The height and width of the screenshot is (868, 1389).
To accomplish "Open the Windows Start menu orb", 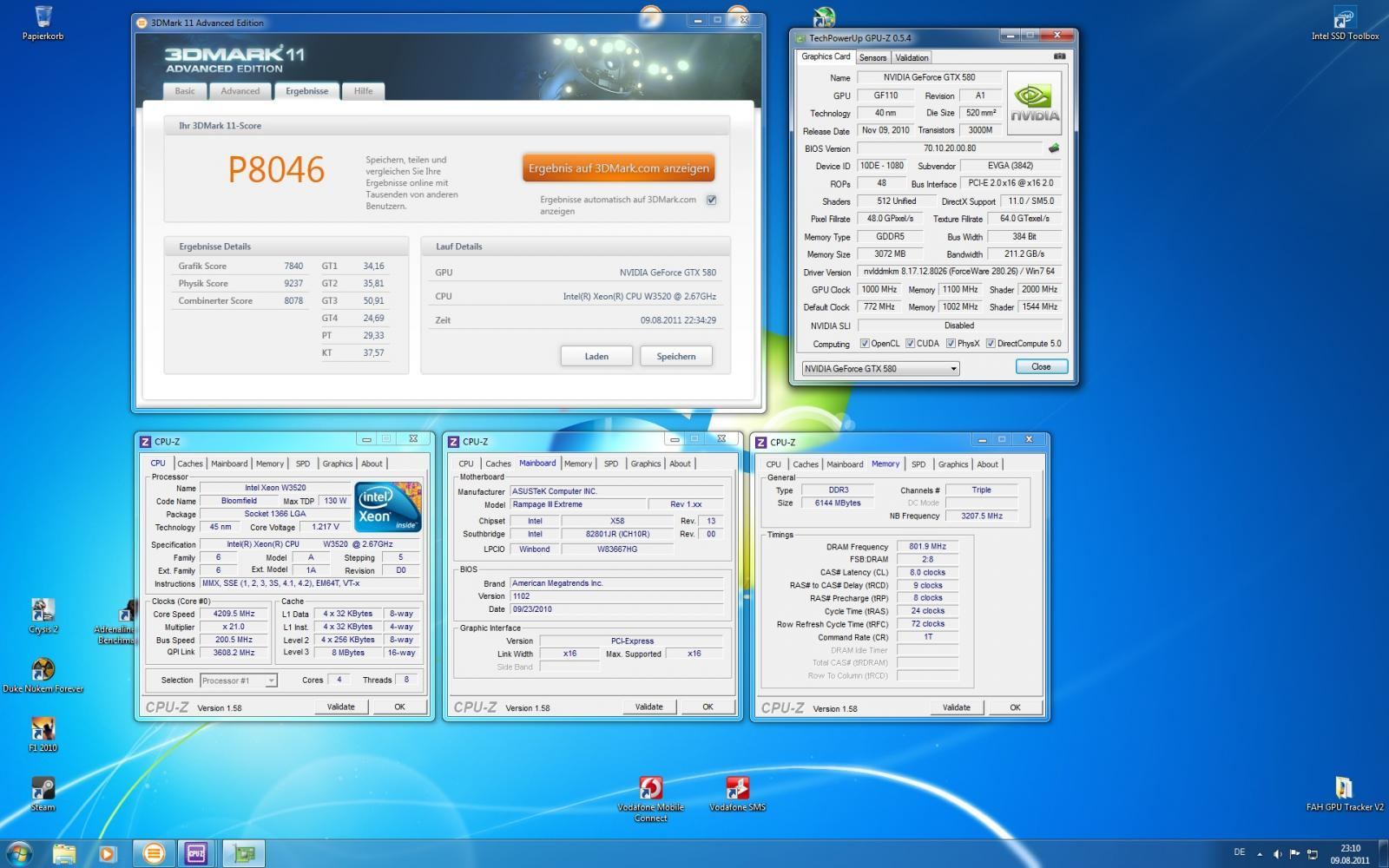I will (x=19, y=853).
